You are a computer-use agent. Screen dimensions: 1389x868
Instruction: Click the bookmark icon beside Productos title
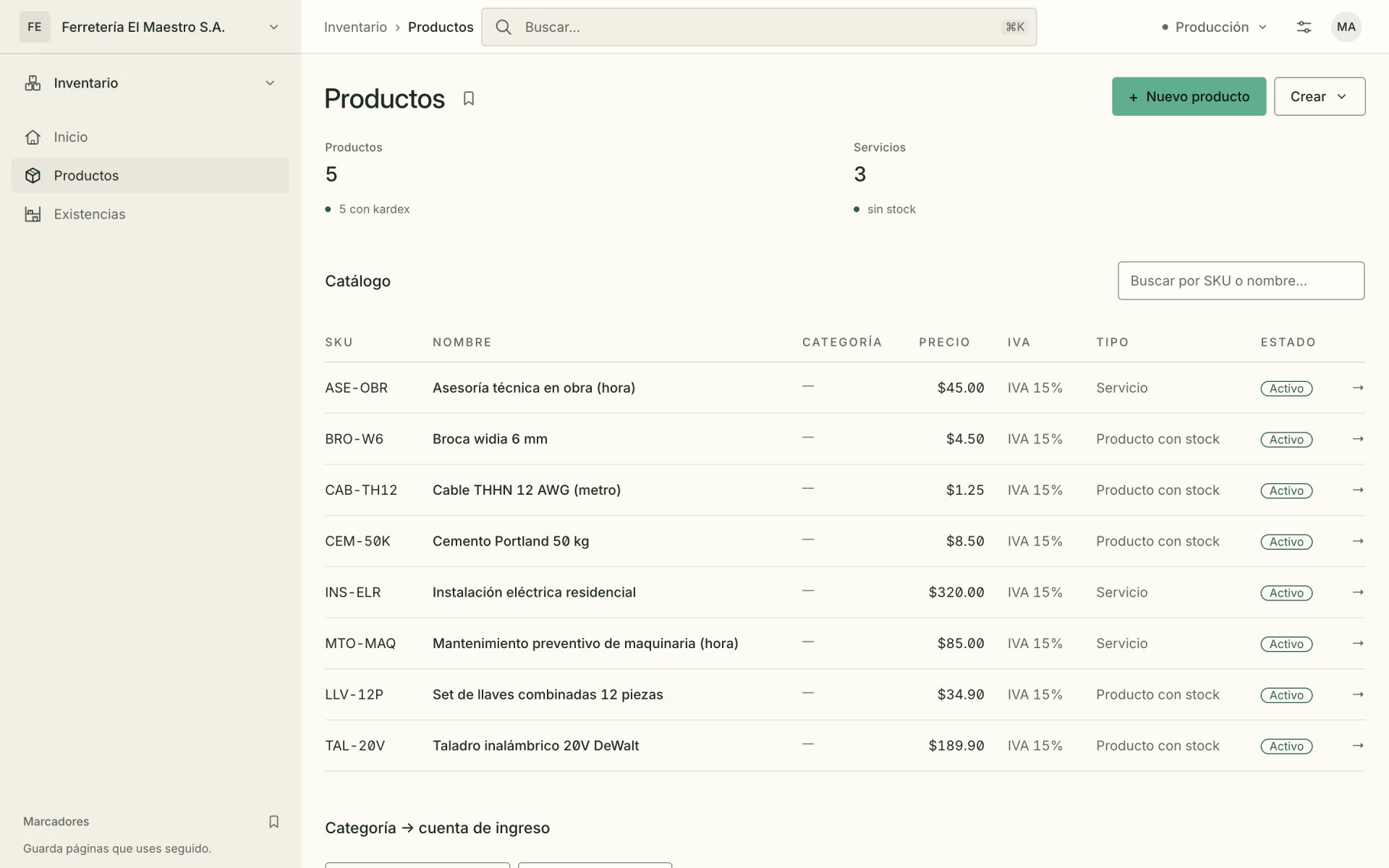click(x=469, y=98)
